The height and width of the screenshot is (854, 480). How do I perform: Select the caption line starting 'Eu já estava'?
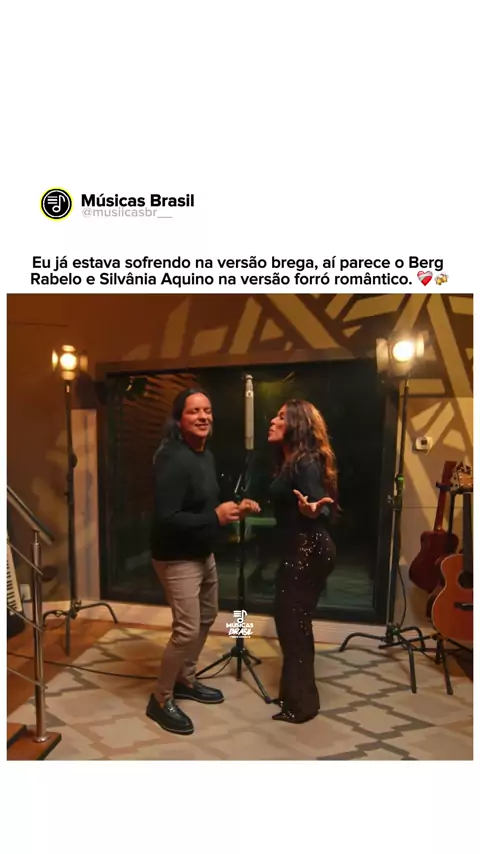238,263
